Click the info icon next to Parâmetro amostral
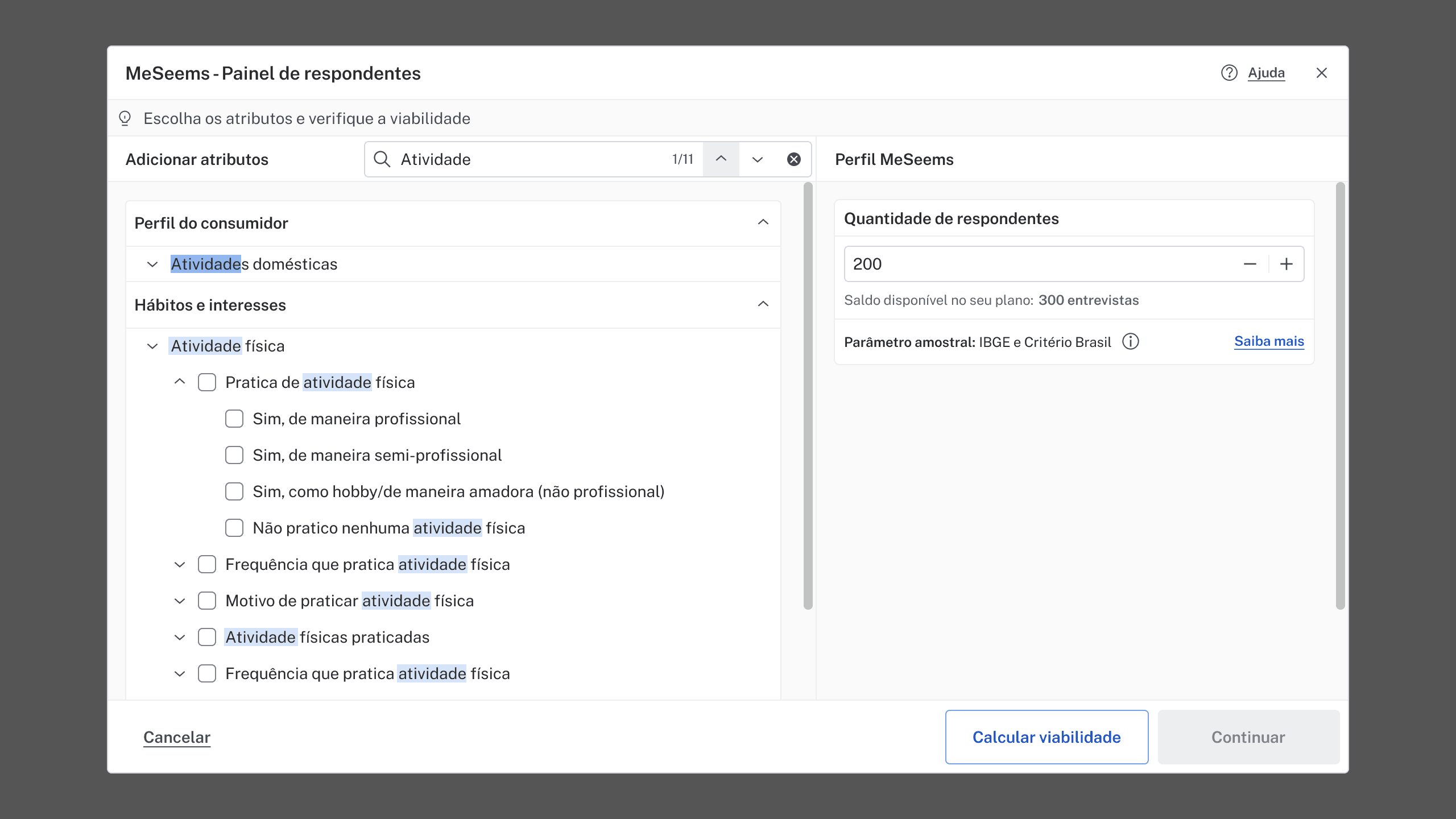1456x819 pixels. pyautogui.click(x=1131, y=342)
